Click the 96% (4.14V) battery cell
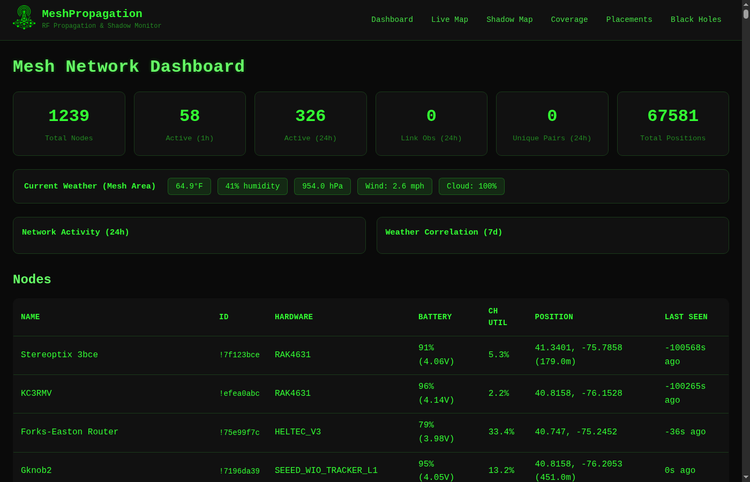 tap(436, 393)
